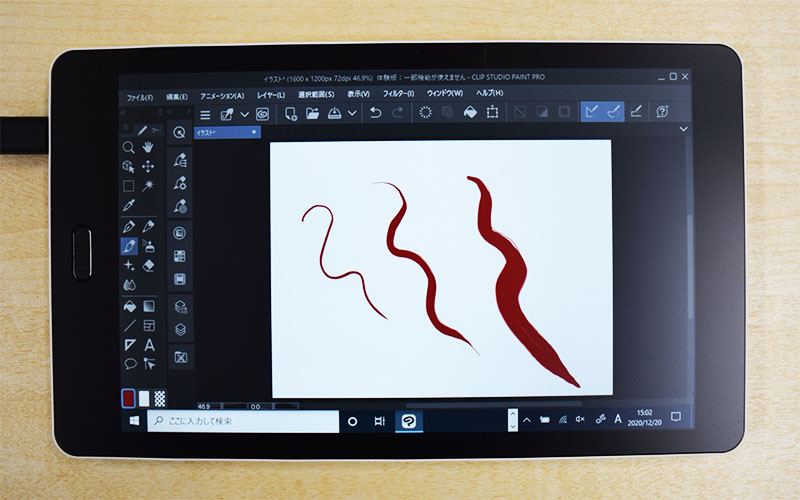Click the Open file folder icon
The image size is (800, 500).
312,113
